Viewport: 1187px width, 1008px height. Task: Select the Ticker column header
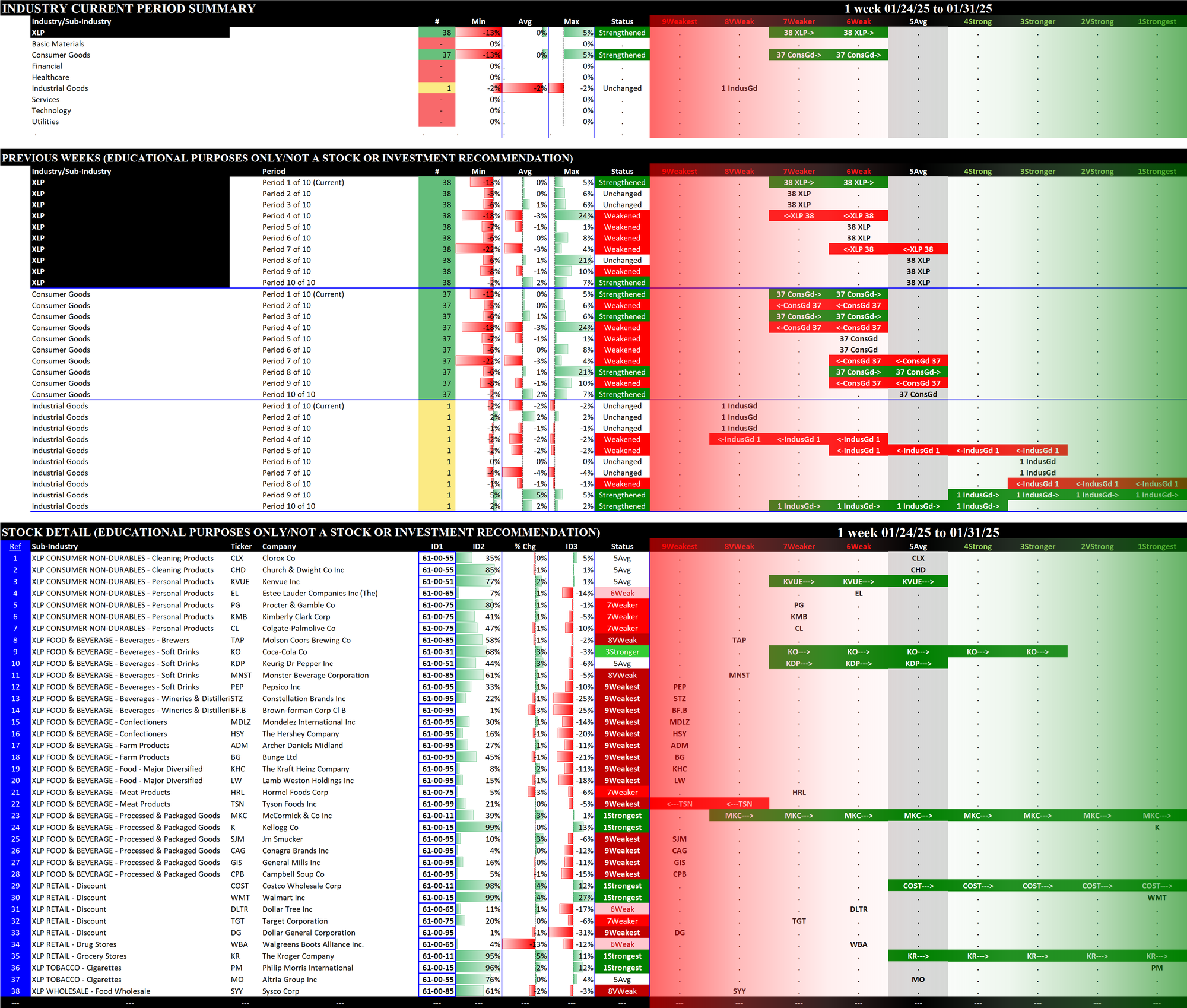241,546
